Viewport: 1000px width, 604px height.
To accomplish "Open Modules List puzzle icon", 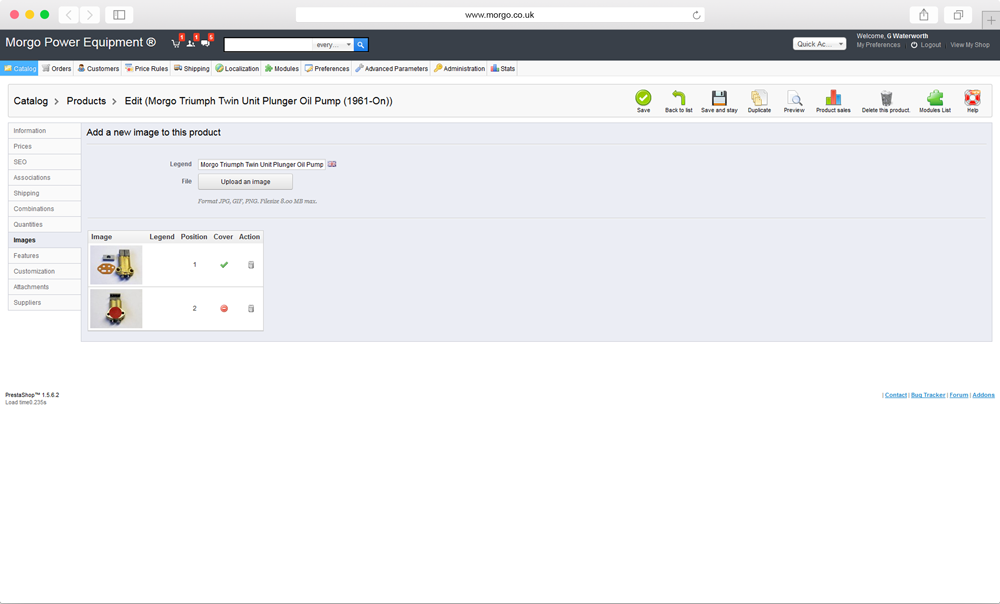I will [x=935, y=98].
